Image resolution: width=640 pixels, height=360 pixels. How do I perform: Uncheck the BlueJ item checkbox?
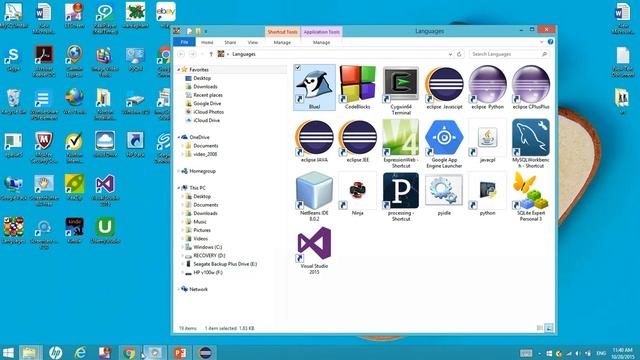tap(298, 68)
